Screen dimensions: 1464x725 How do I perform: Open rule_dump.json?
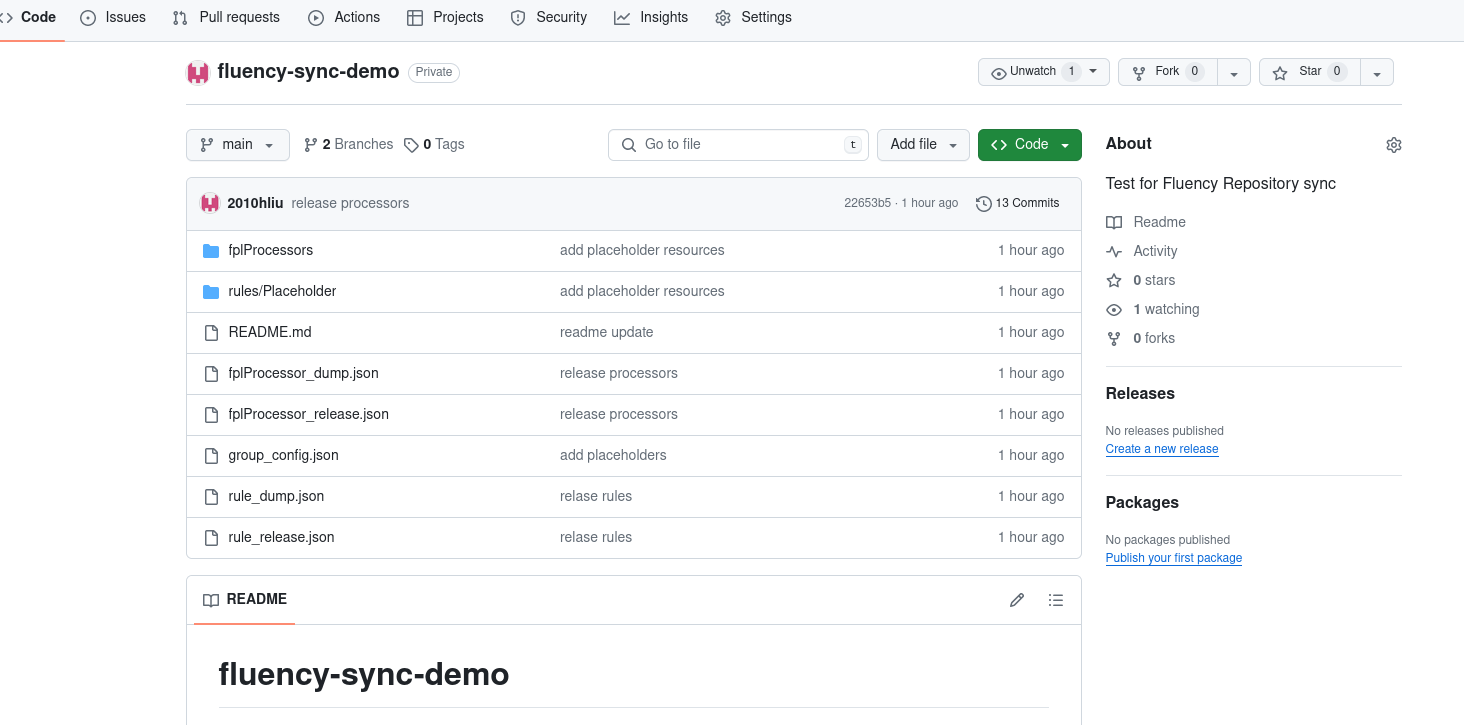coord(276,496)
